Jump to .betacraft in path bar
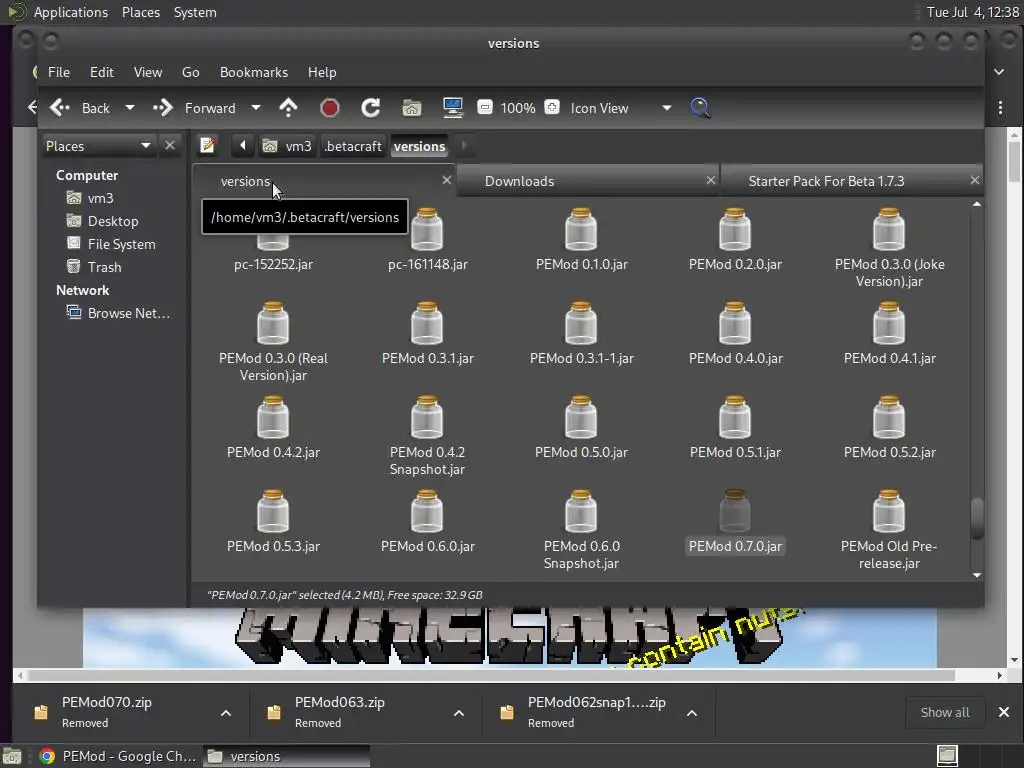Screen dimensions: 1024x768 click(x=353, y=146)
